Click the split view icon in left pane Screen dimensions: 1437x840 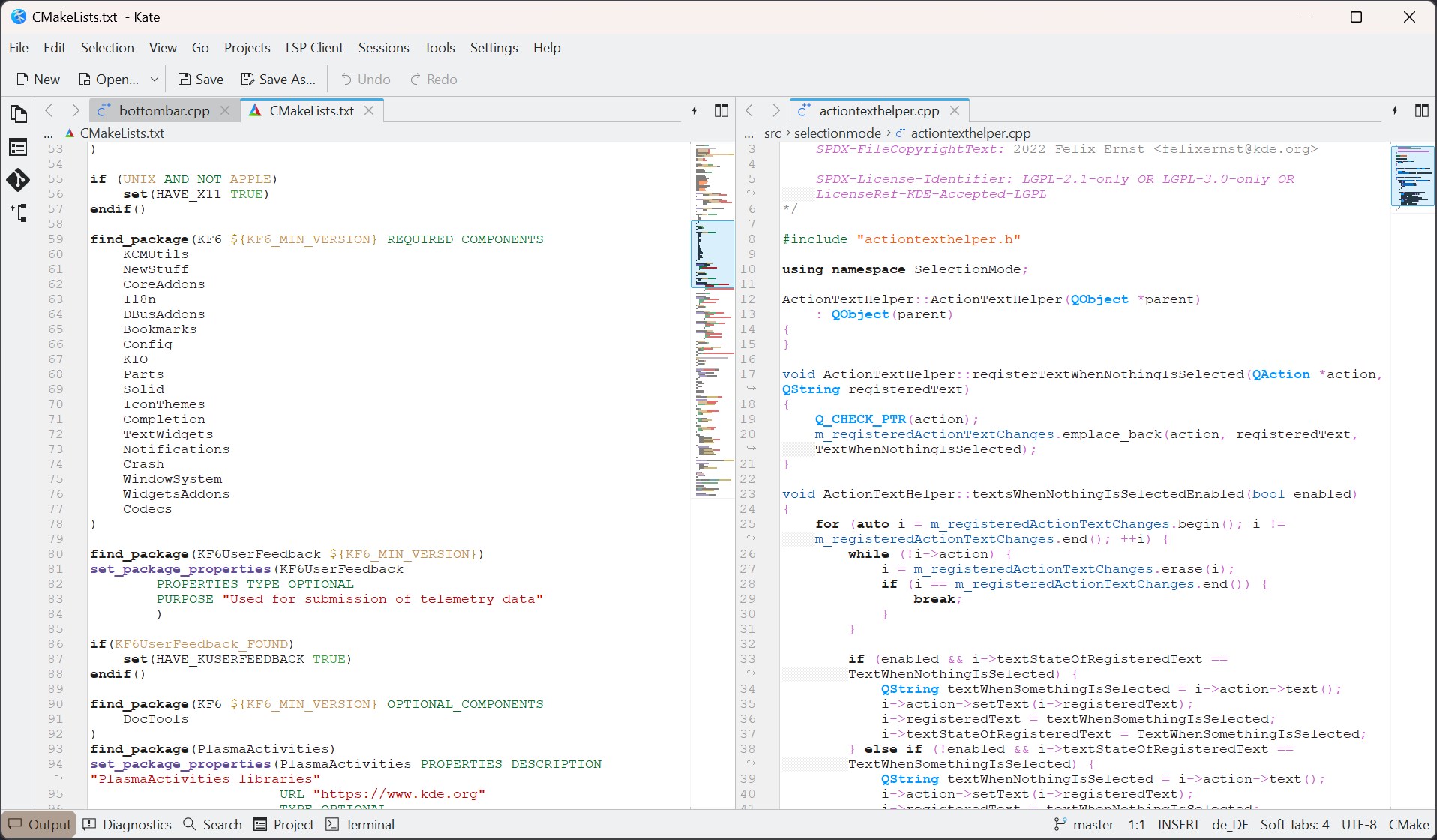coord(721,111)
